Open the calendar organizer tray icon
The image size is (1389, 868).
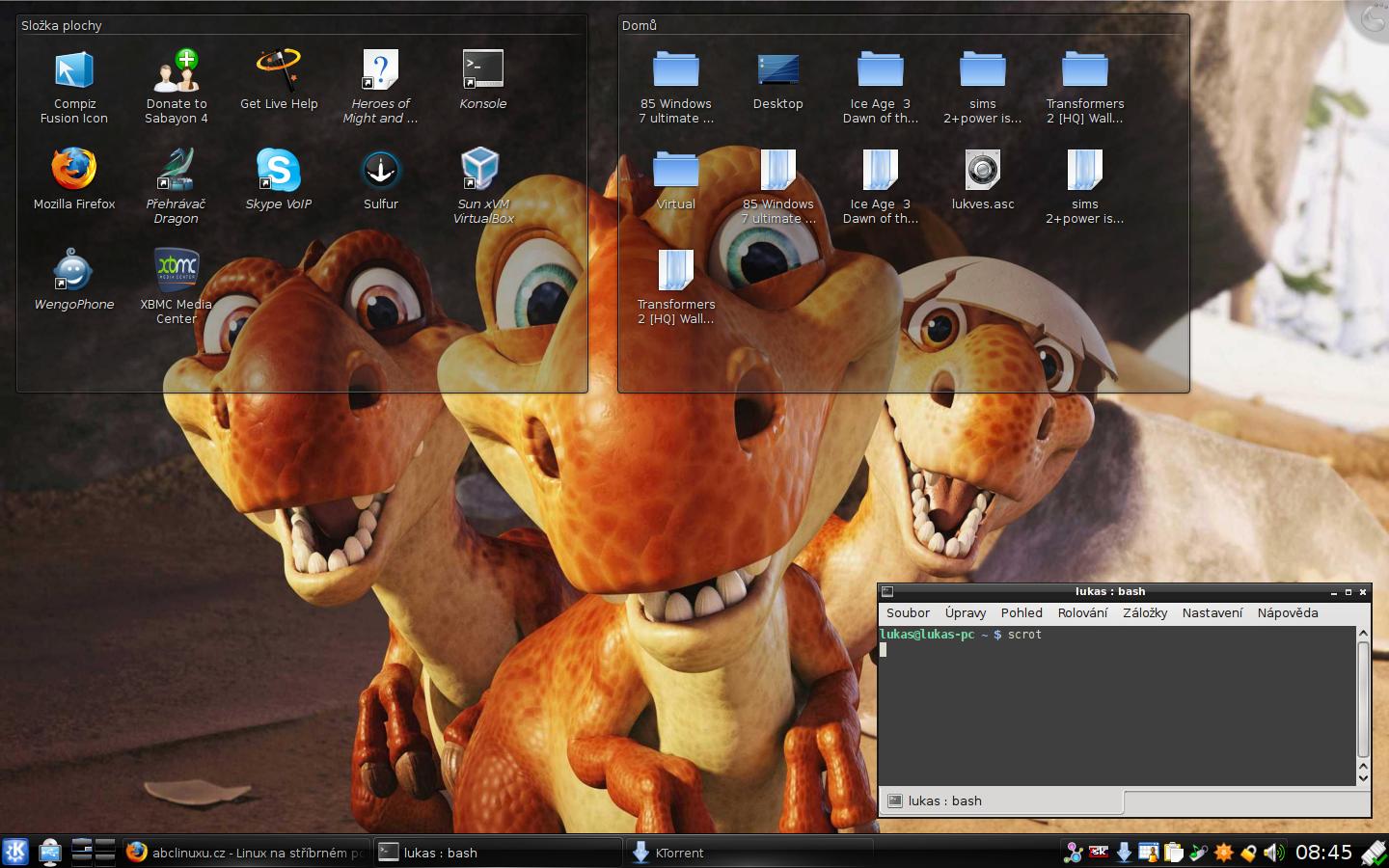[1149, 852]
